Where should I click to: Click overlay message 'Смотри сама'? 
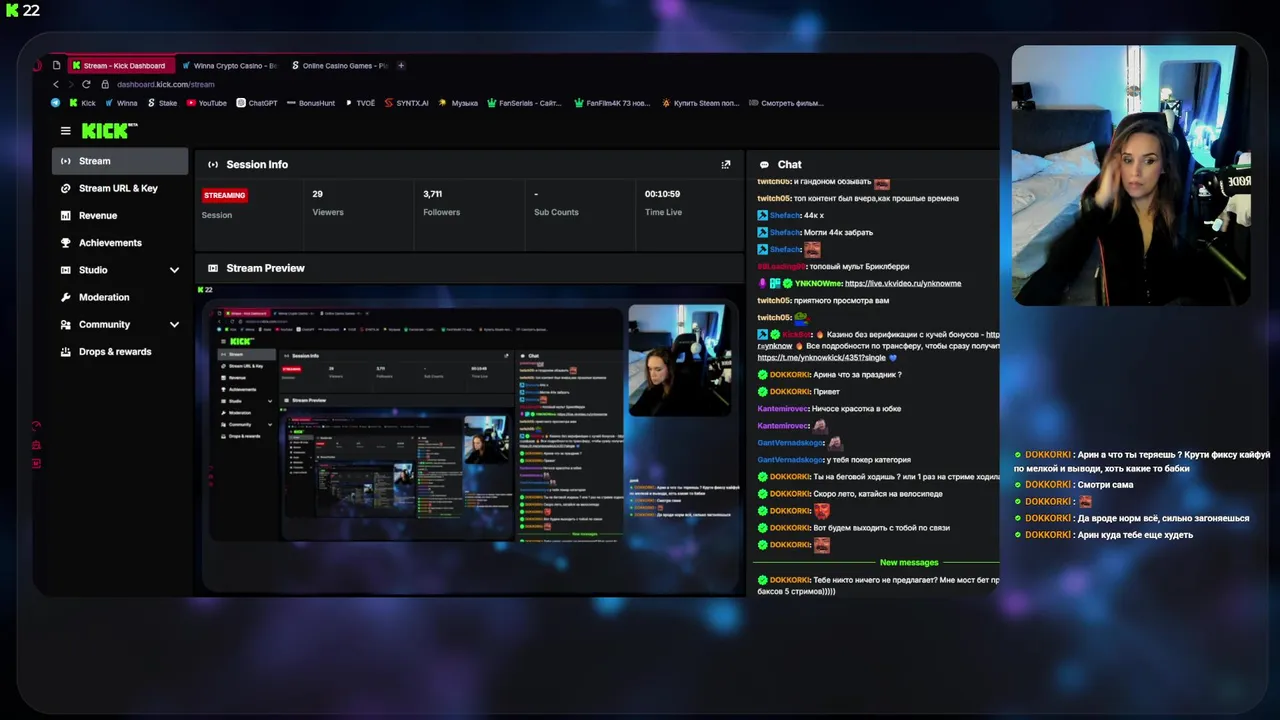pos(1105,485)
